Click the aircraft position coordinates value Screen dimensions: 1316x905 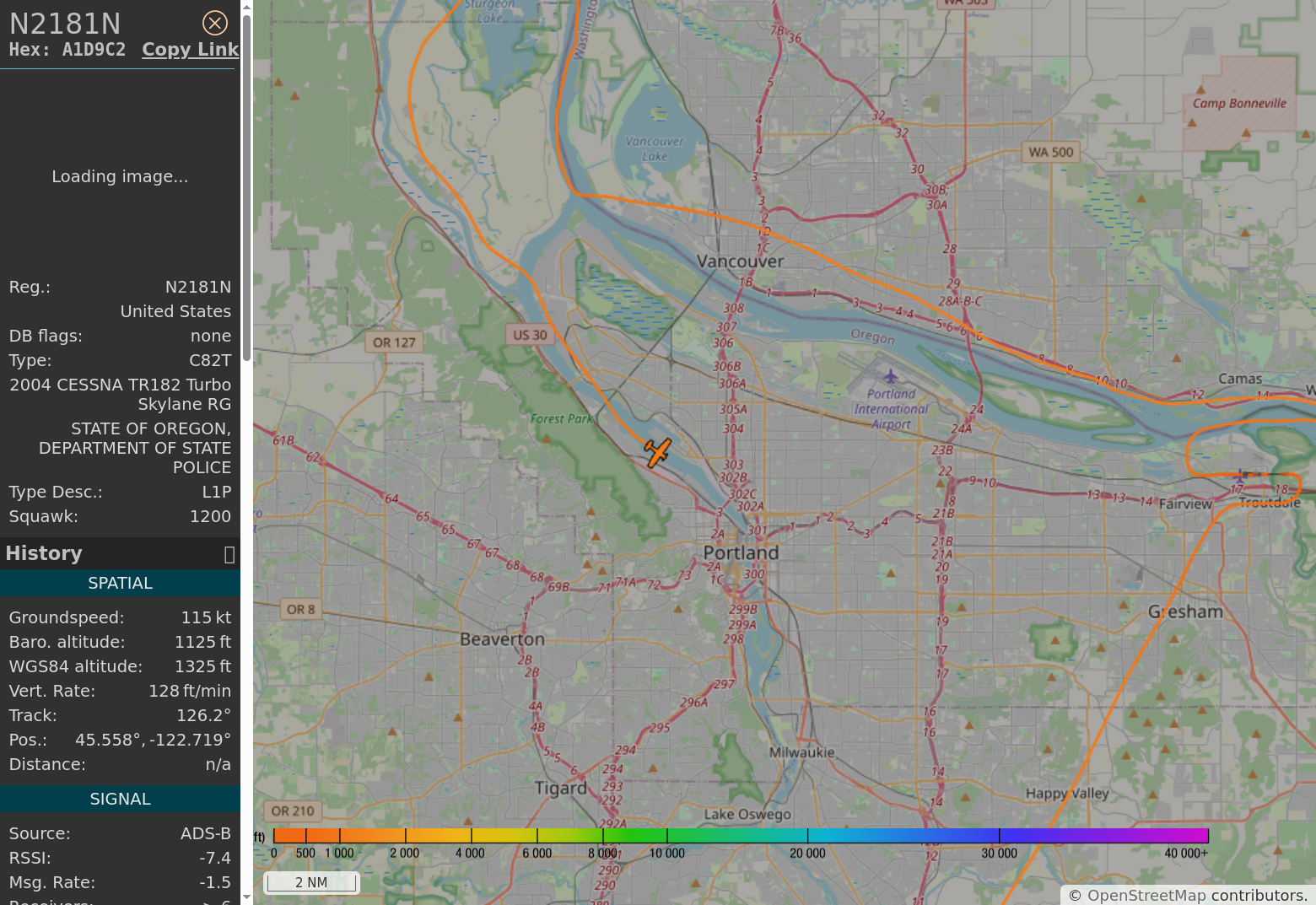(x=153, y=741)
